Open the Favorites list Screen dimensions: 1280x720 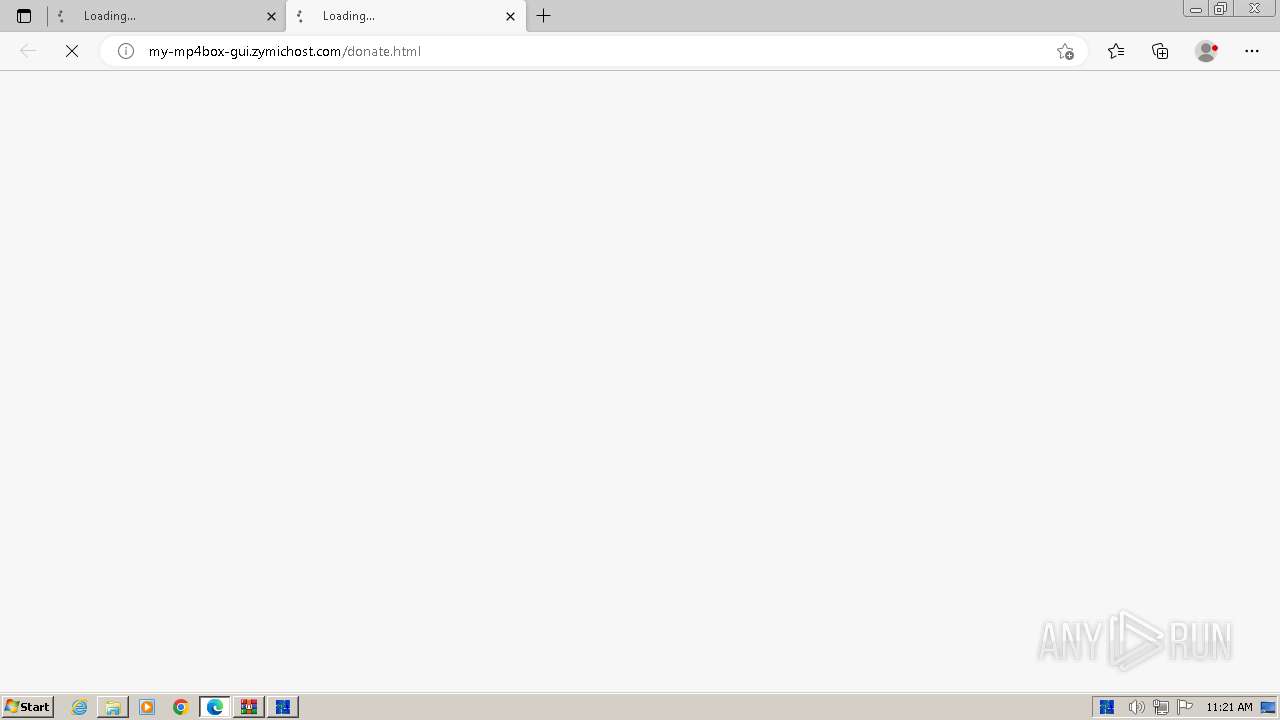click(1116, 51)
